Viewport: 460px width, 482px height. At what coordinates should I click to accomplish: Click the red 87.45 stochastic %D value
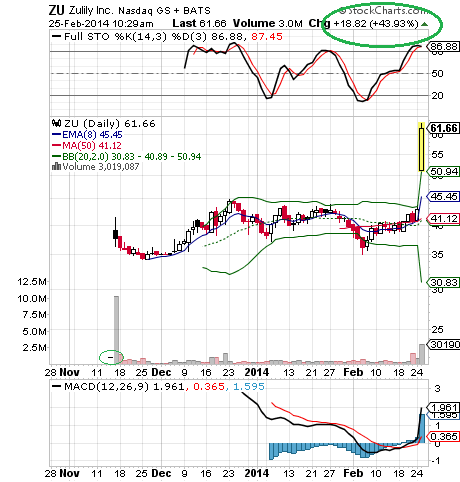coord(267,36)
